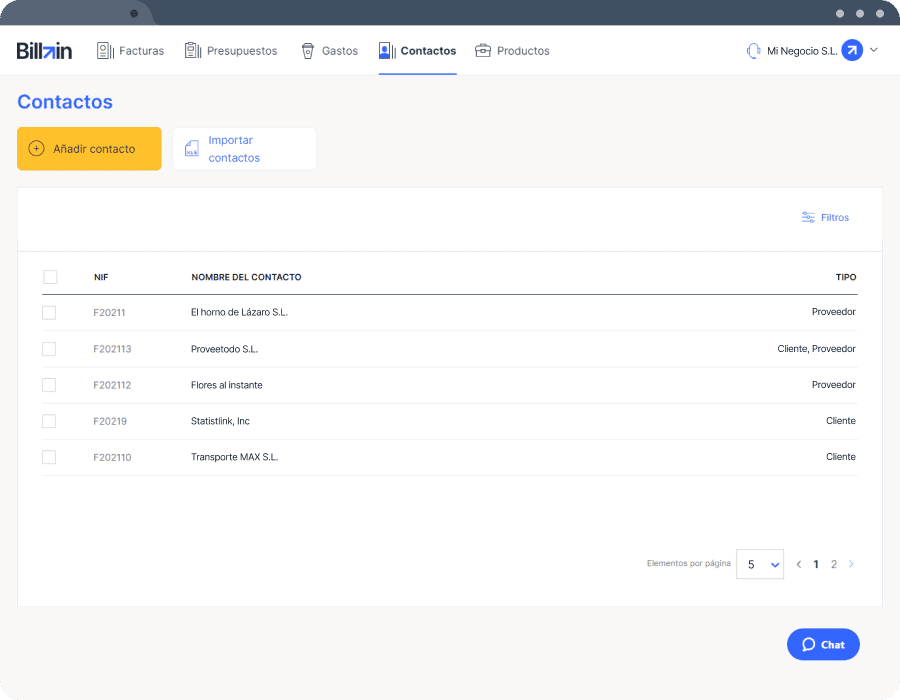This screenshot has height=700, width=900.
Task: Click the Facturas invoice icon
Action: point(105,51)
